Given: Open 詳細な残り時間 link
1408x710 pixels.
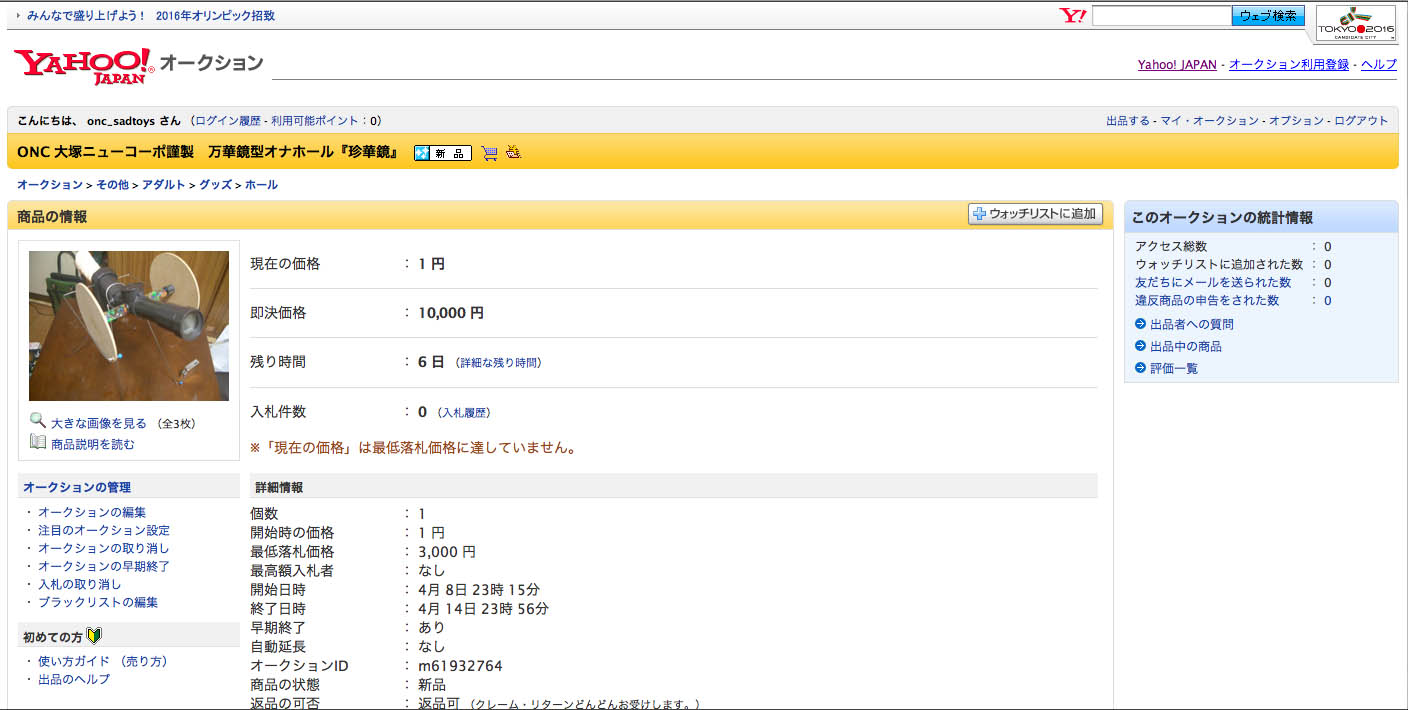Looking at the screenshot, I should [498, 363].
